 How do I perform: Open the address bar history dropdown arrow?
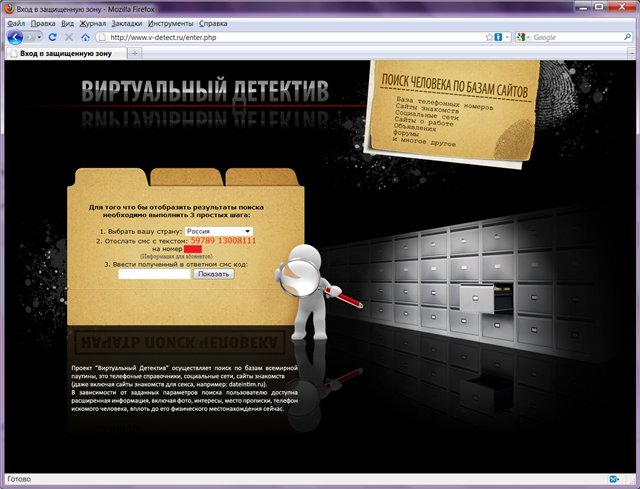[508, 37]
